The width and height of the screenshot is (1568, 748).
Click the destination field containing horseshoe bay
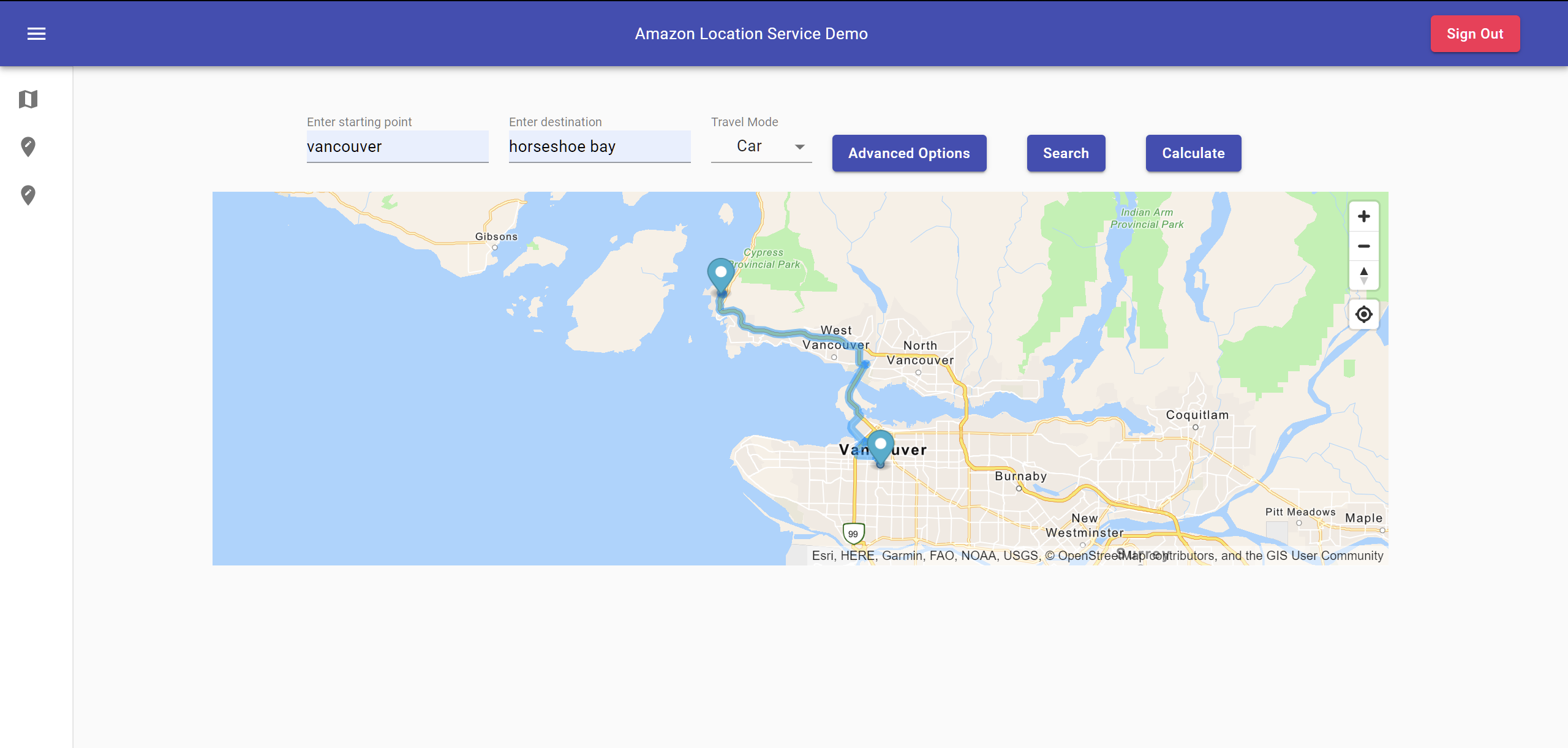point(599,146)
